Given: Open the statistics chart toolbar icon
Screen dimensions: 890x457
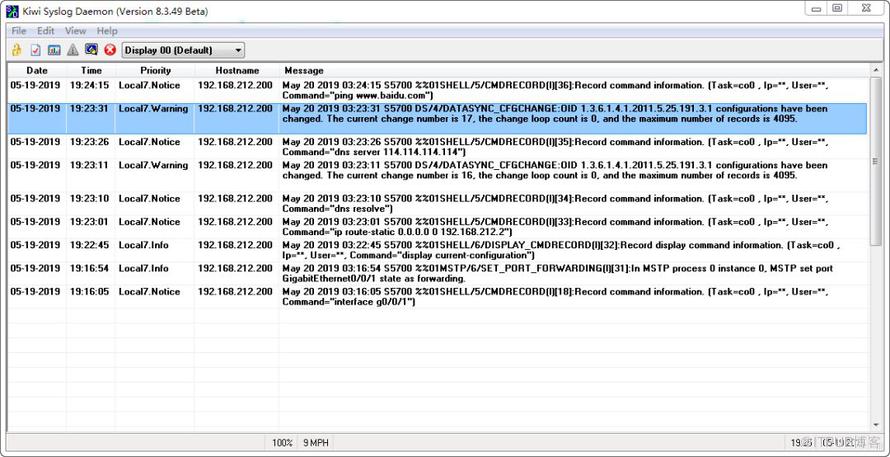Looking at the screenshot, I should 54,50.
